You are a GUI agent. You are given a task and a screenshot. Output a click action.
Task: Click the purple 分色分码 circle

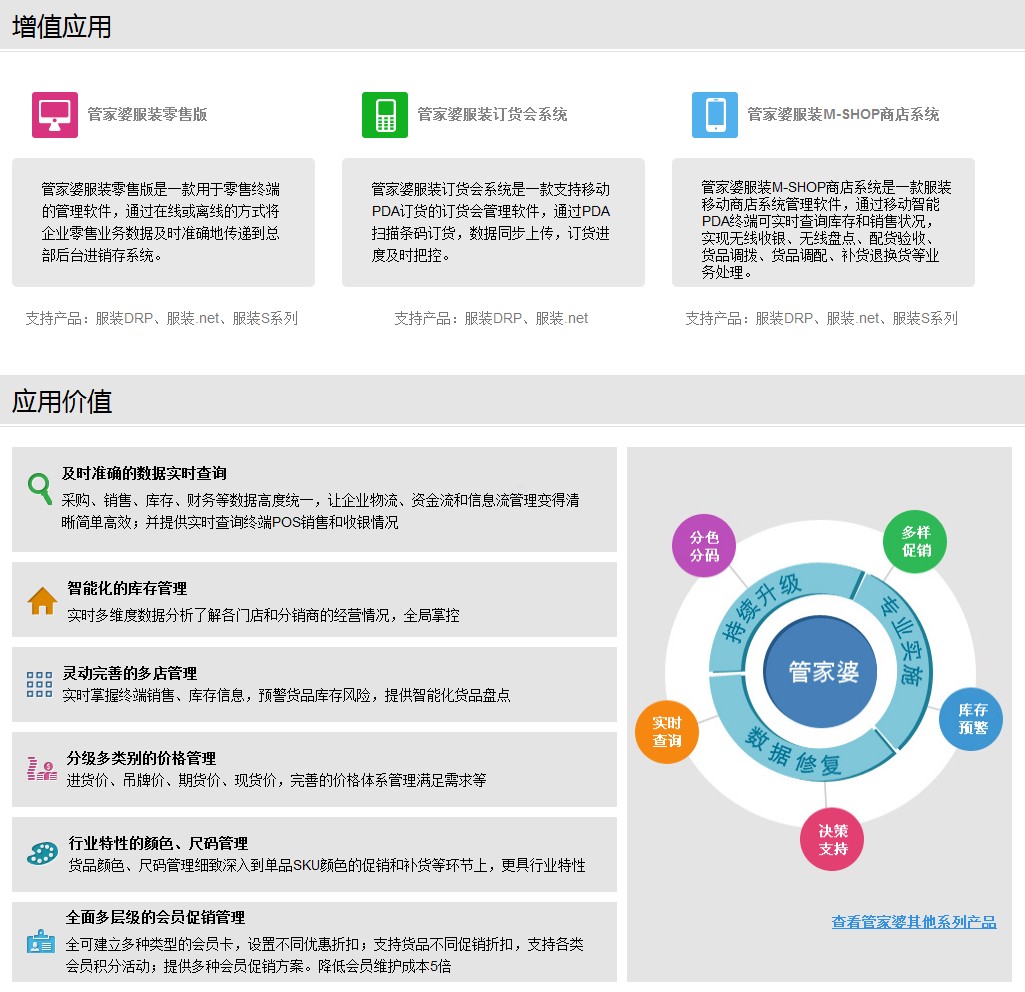[x=705, y=546]
